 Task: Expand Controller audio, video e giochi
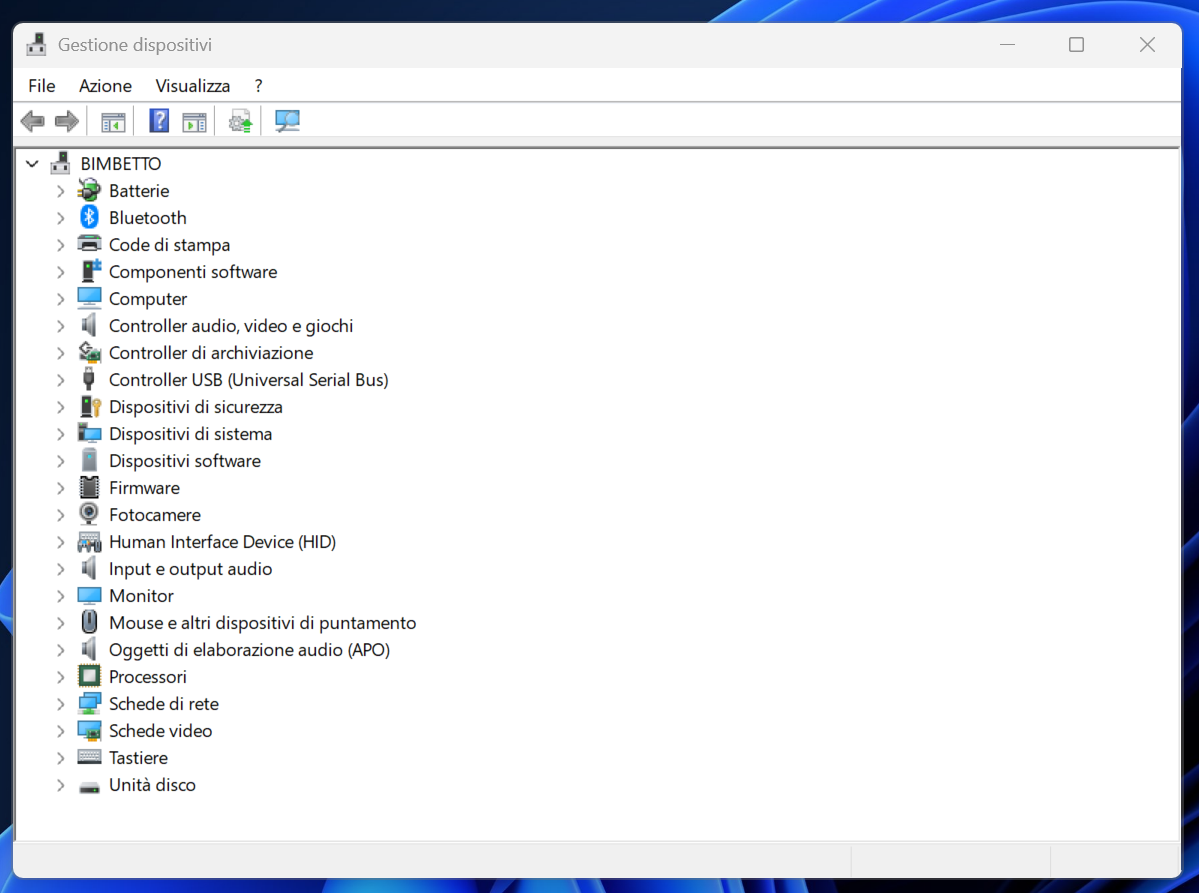point(60,326)
